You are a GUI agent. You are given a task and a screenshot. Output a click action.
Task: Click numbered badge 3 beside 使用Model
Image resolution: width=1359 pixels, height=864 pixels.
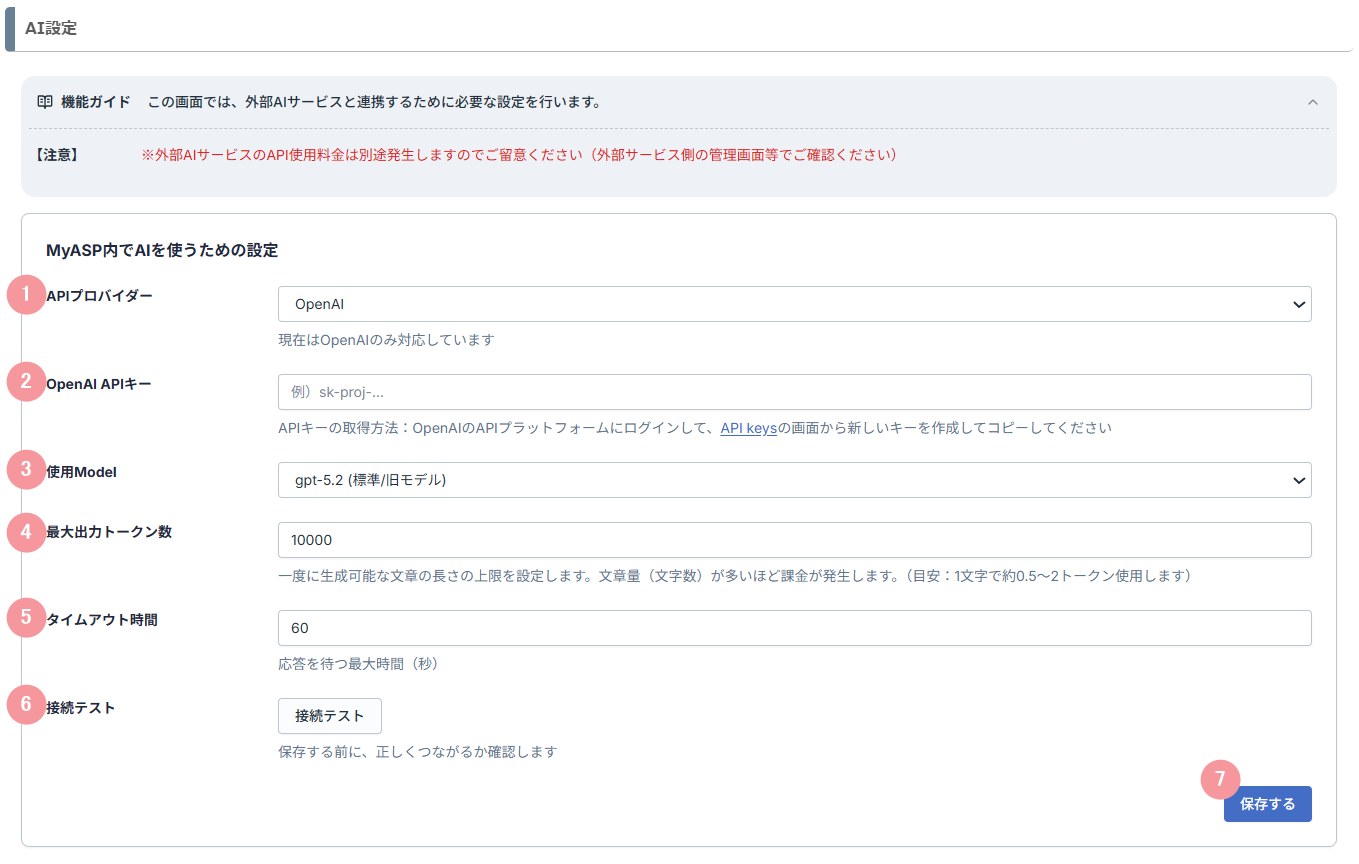pyautogui.click(x=26, y=470)
